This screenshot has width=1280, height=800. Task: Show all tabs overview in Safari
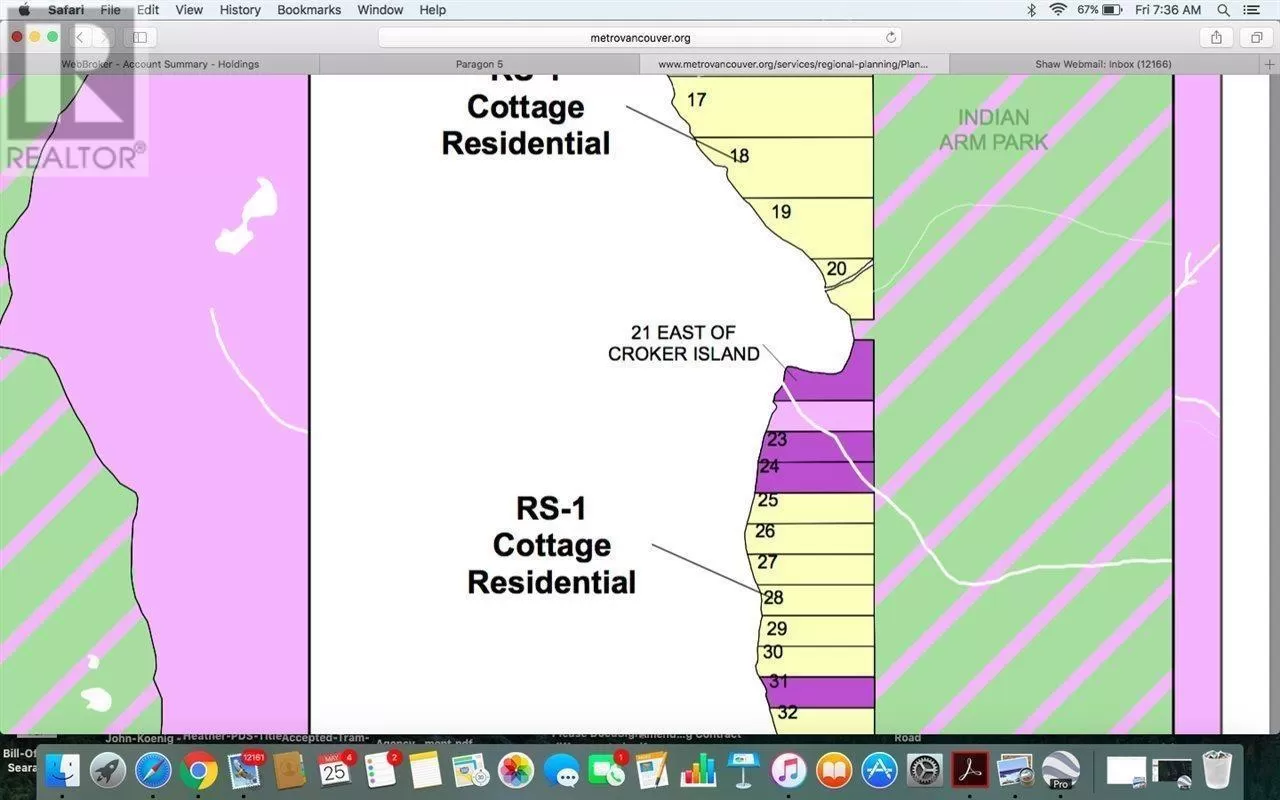tap(1255, 37)
